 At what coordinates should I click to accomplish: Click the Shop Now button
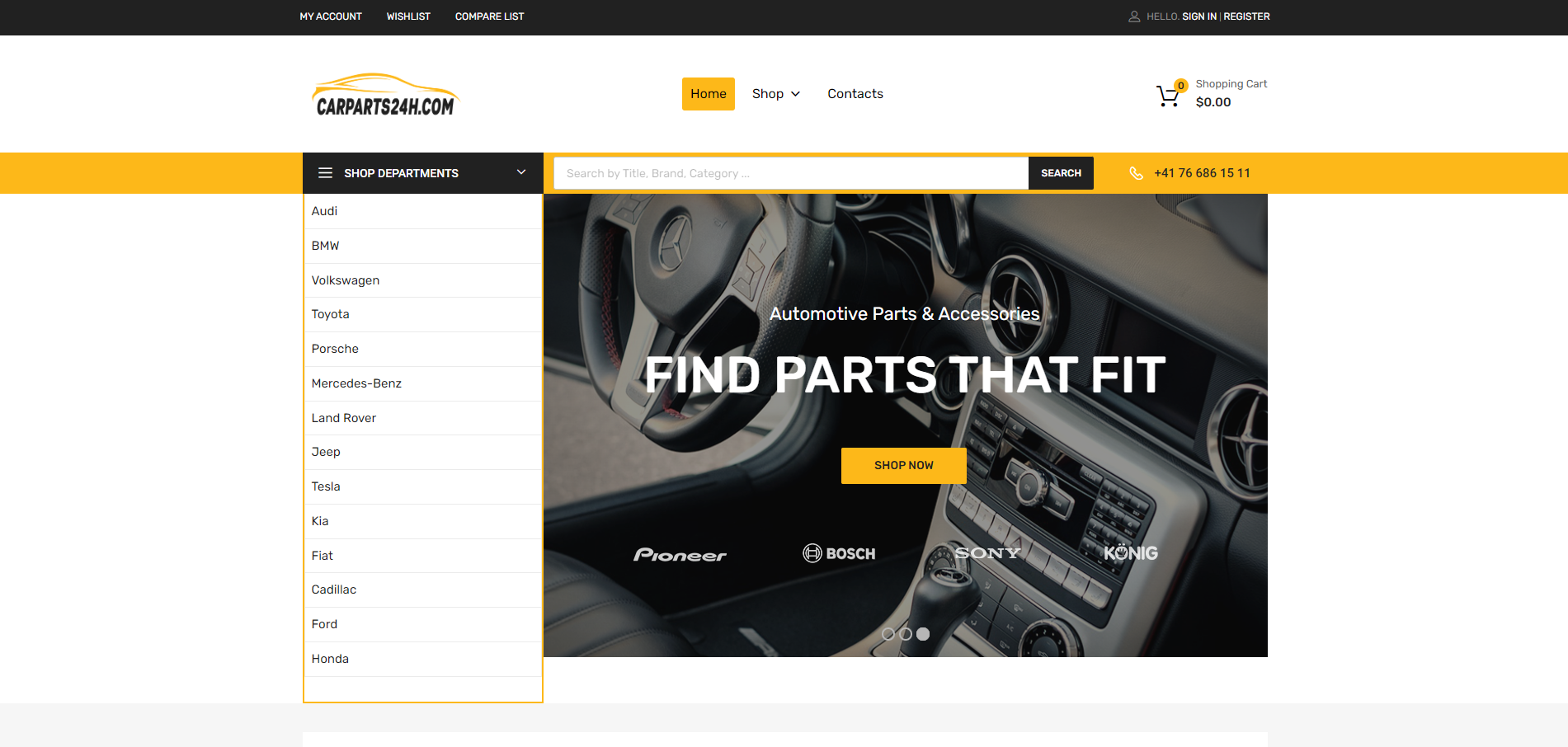coord(904,466)
